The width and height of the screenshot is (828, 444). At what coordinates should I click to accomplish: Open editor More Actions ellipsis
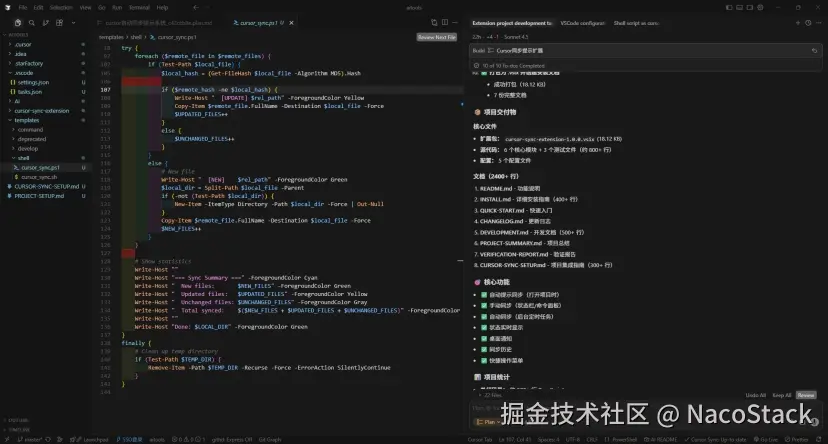tap(455, 23)
